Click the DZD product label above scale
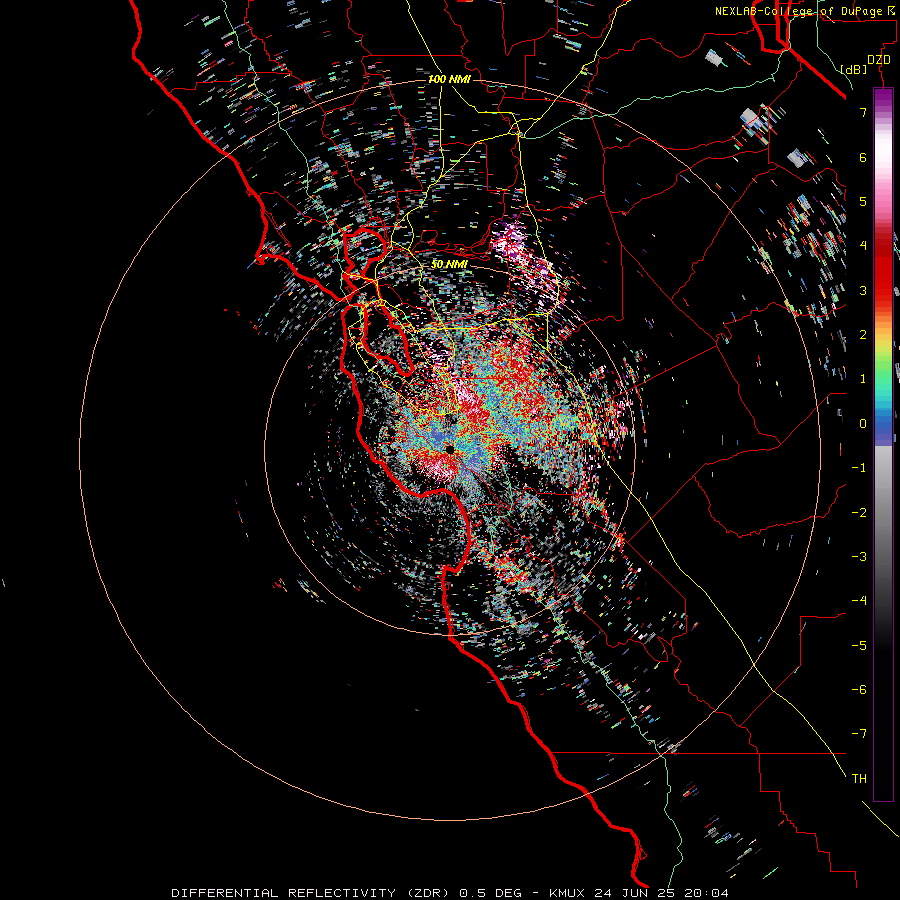Screen dimensions: 900x900 click(879, 60)
